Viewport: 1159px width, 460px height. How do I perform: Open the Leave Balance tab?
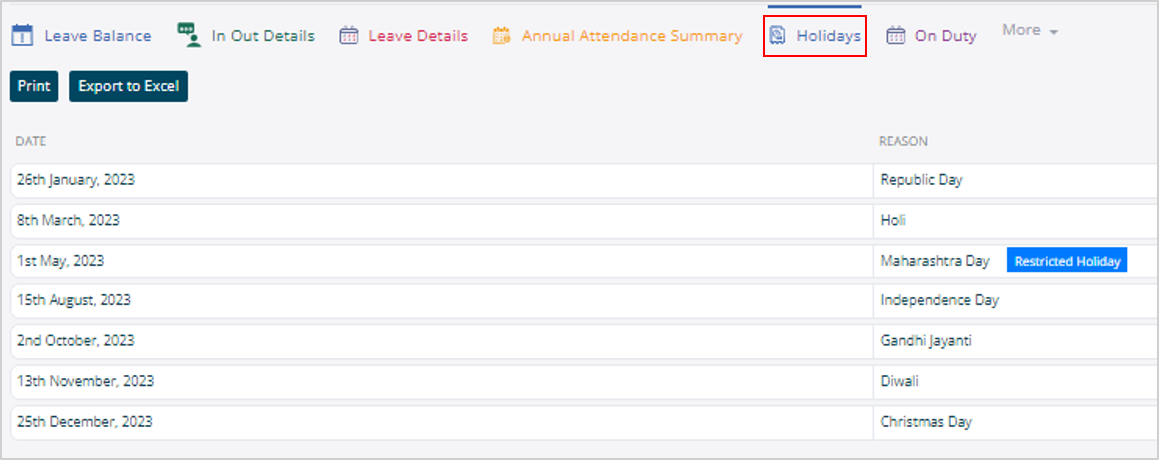pyautogui.click(x=97, y=36)
